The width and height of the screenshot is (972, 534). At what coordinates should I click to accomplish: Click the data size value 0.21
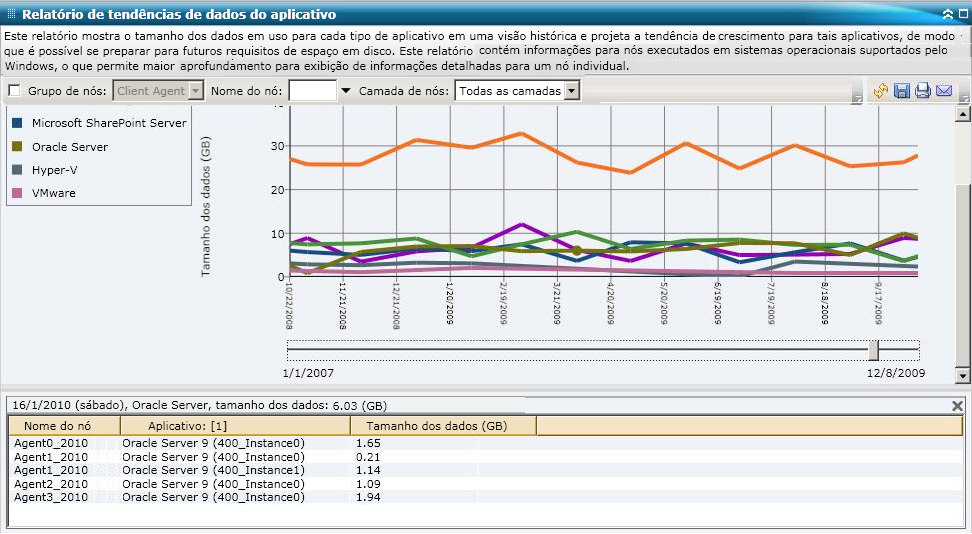click(368, 457)
